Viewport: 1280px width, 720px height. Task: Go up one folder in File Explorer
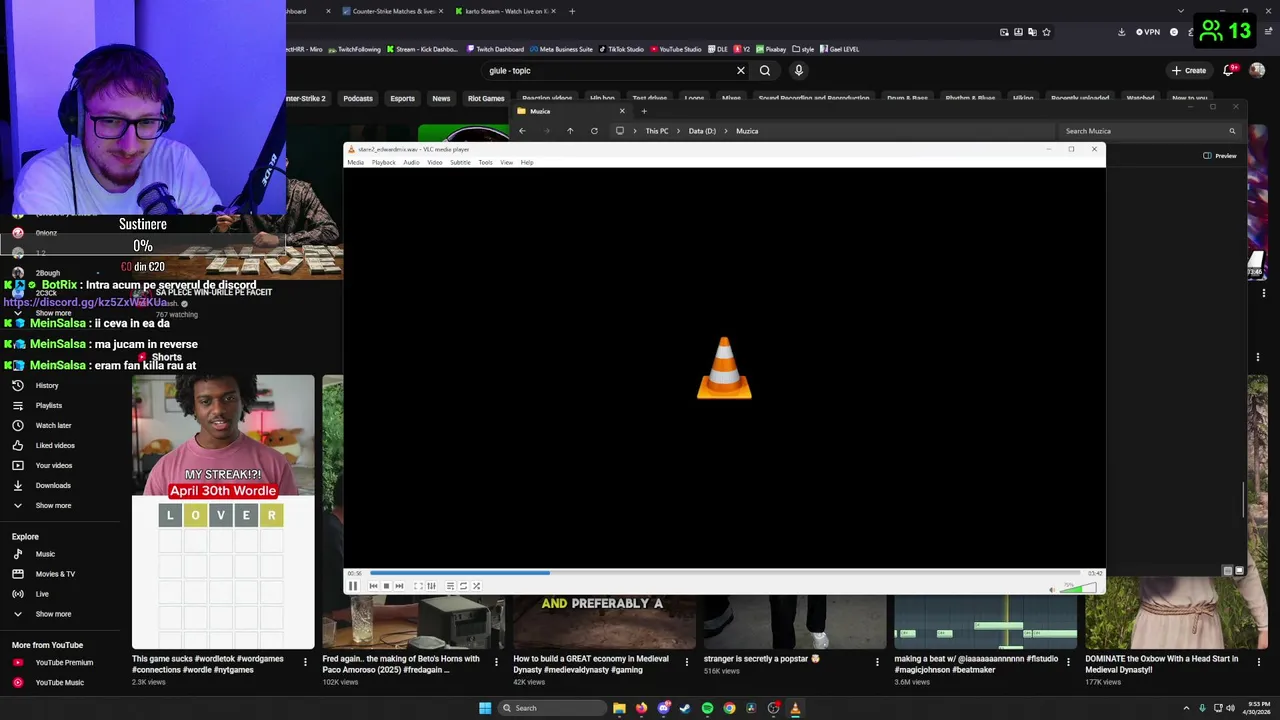[570, 131]
